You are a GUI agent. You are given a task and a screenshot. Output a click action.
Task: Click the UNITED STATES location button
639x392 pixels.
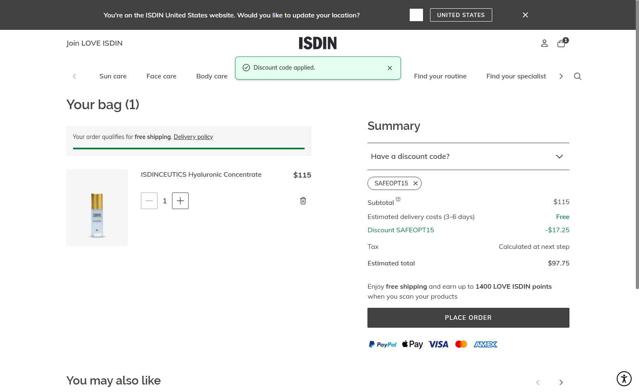461,15
